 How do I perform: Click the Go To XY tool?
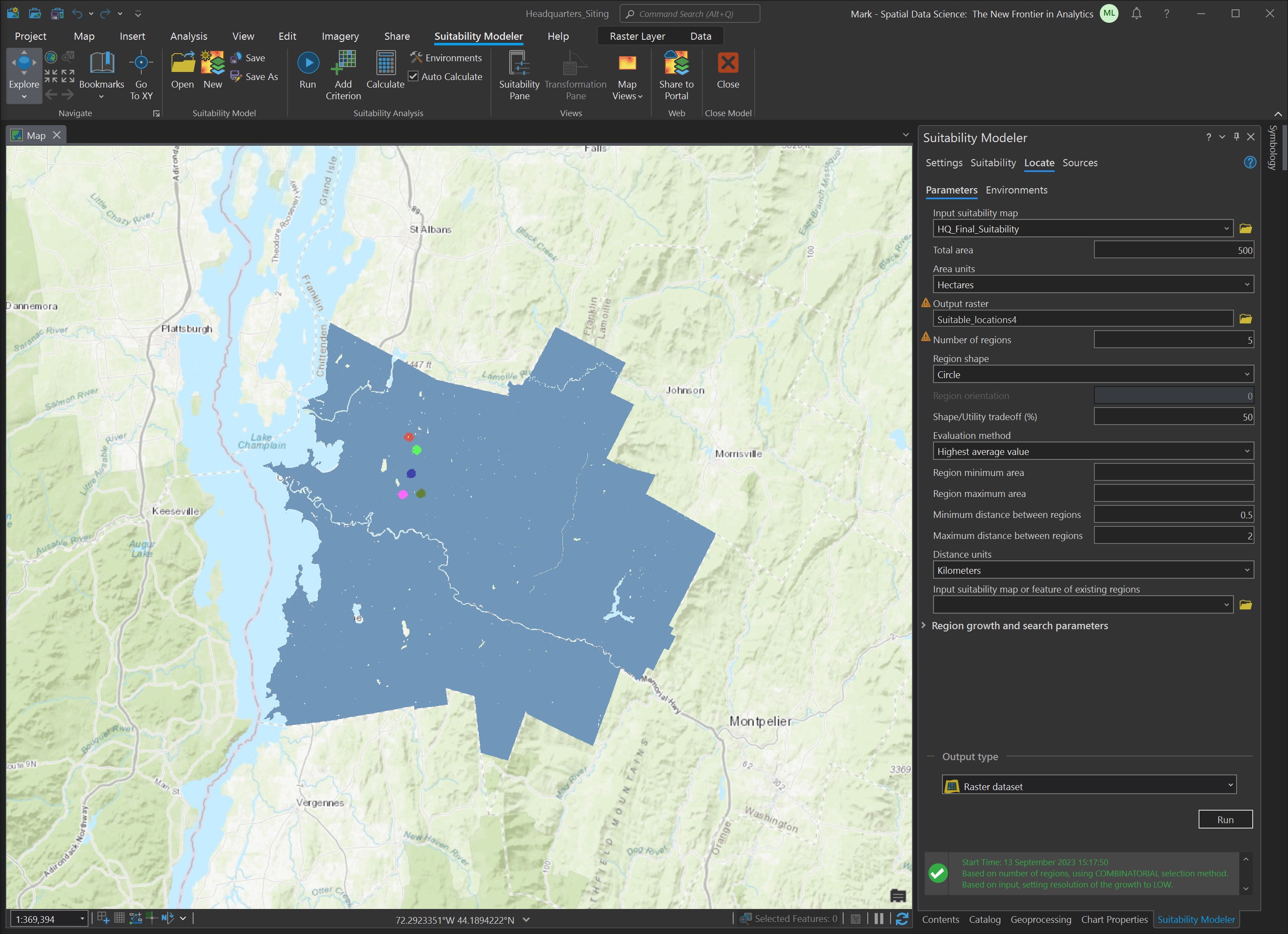141,63
